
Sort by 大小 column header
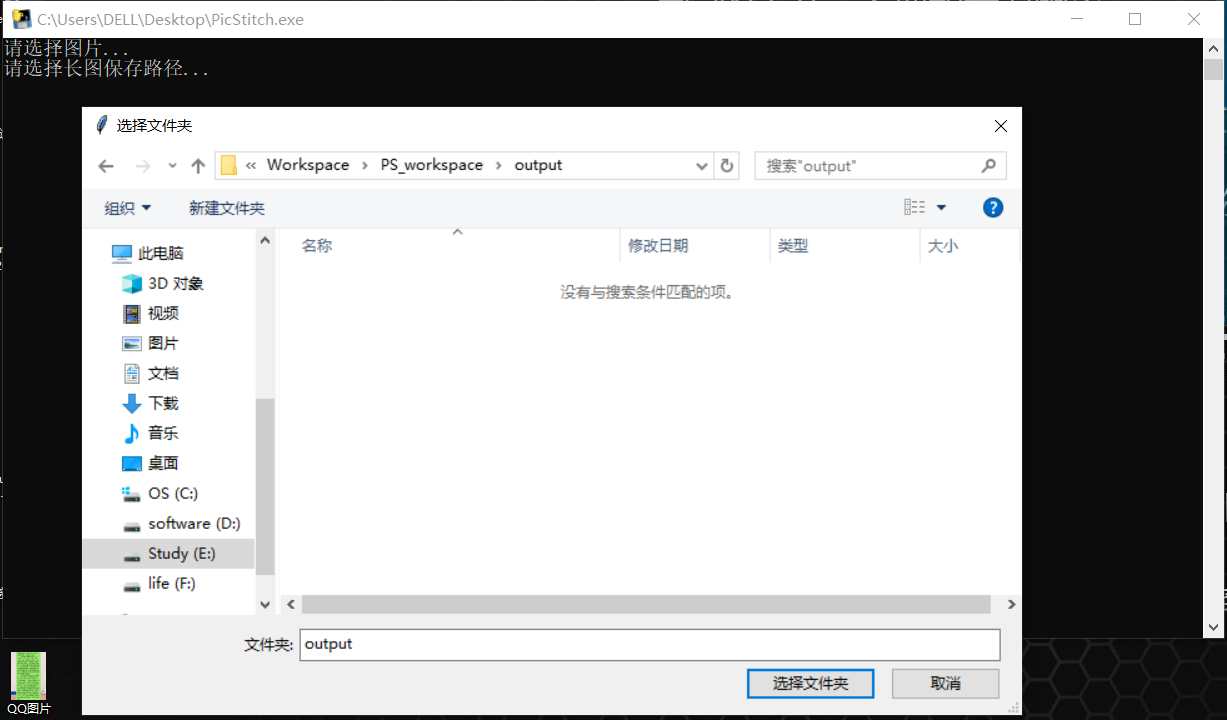pyautogui.click(x=943, y=246)
